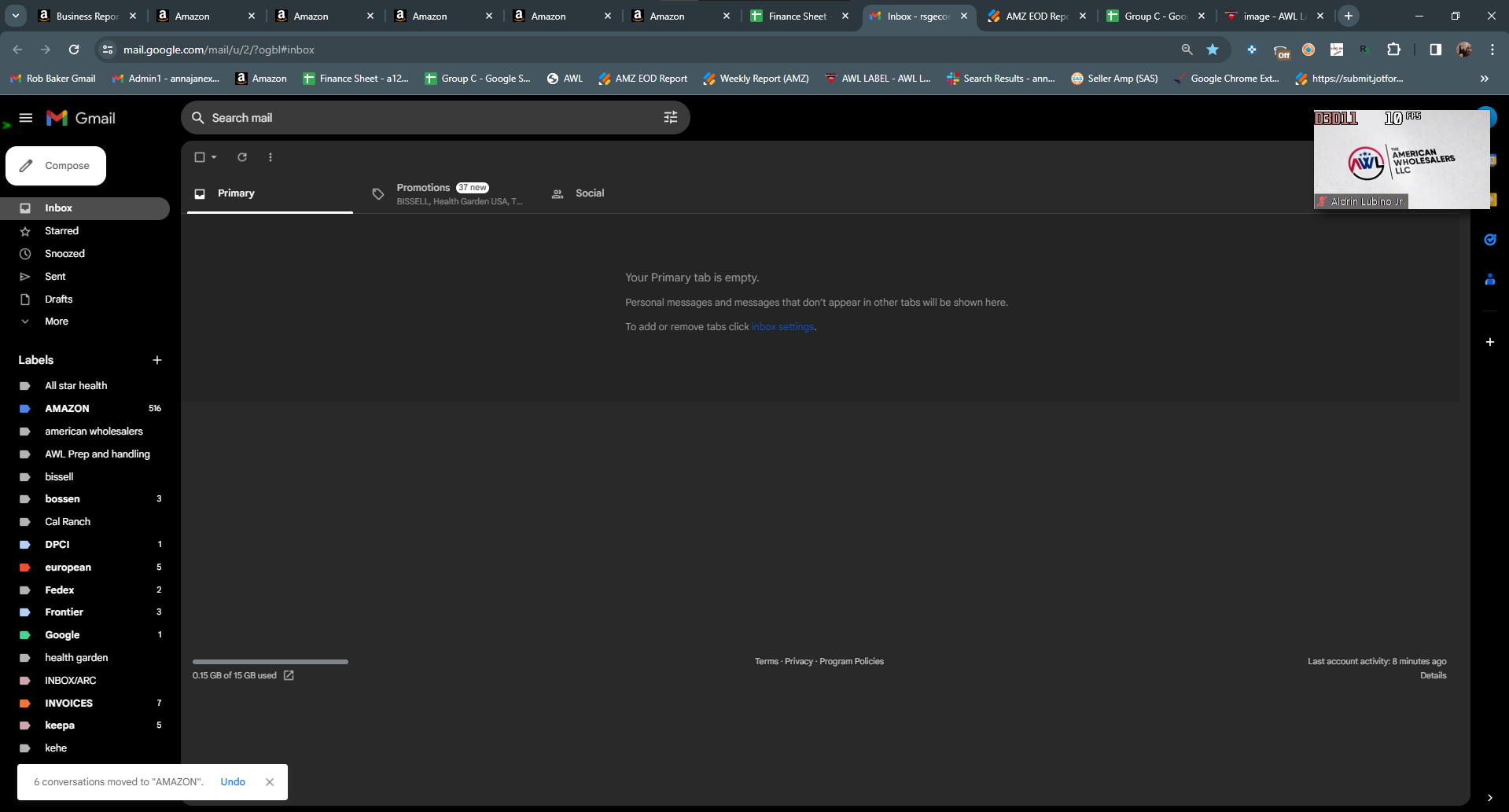The height and width of the screenshot is (812, 1509).
Task: Open search options filter icon
Action: 671,117
